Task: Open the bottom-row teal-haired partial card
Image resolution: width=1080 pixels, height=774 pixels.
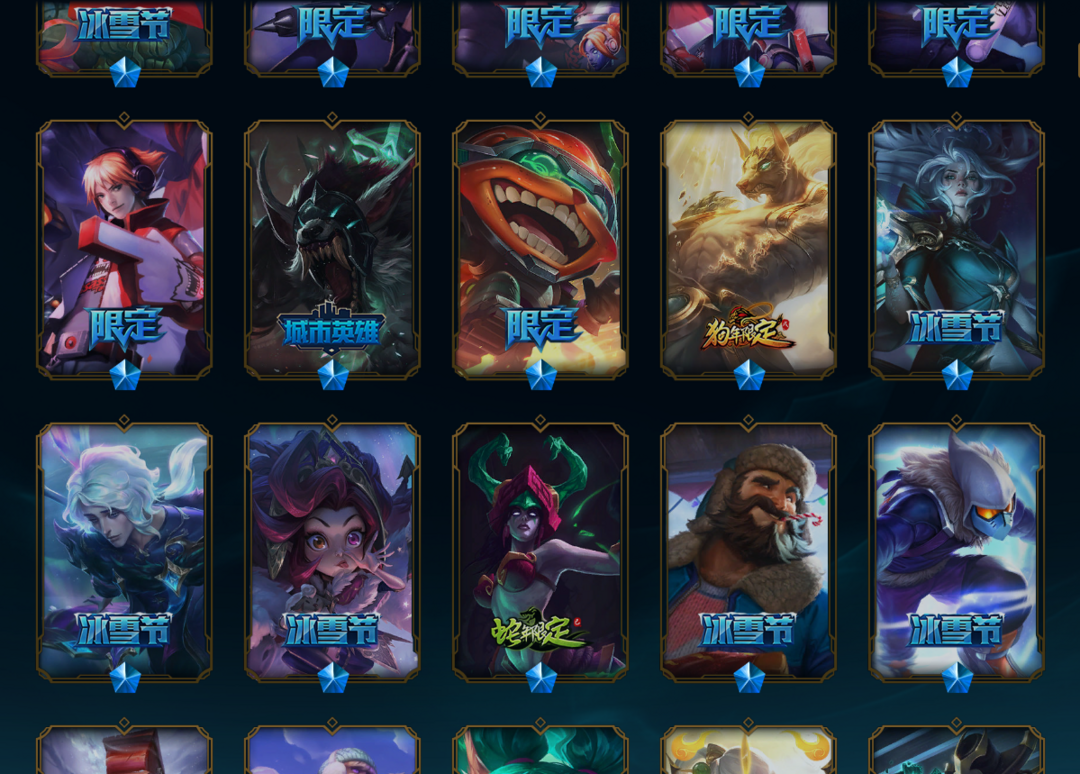Action: click(540, 750)
